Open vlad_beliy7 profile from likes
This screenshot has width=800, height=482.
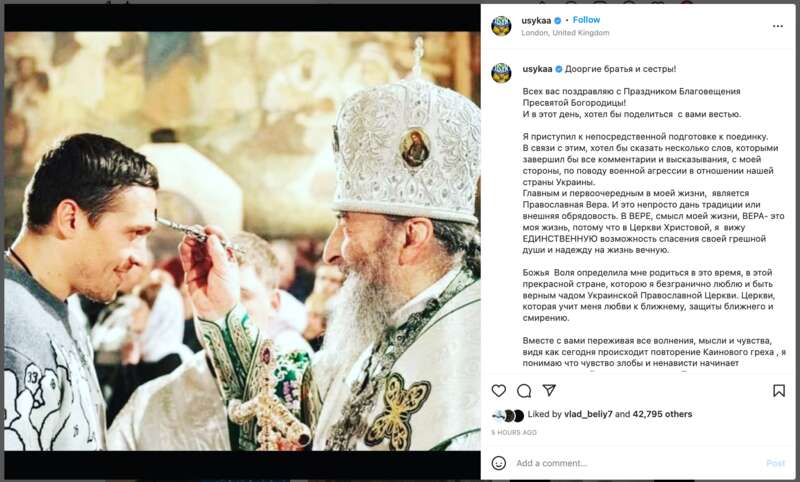[x=588, y=414]
